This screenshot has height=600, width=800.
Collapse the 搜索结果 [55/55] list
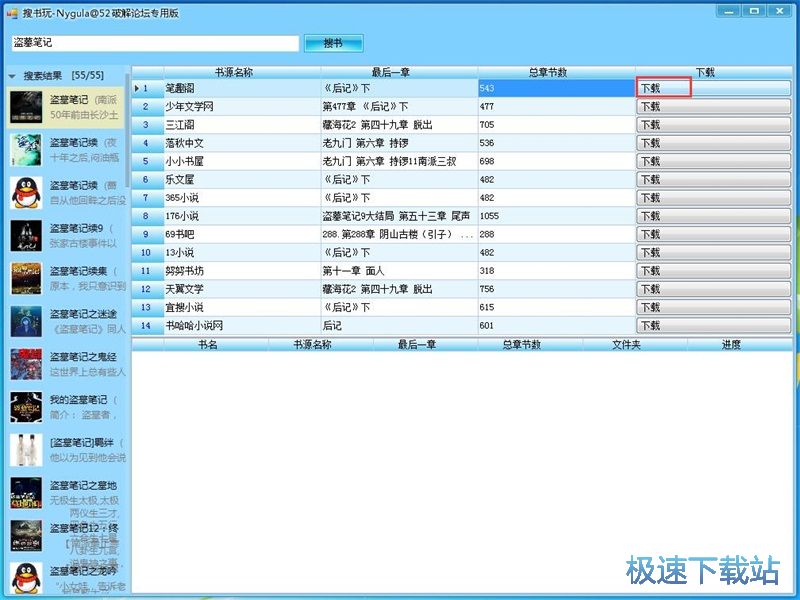(x=12, y=75)
